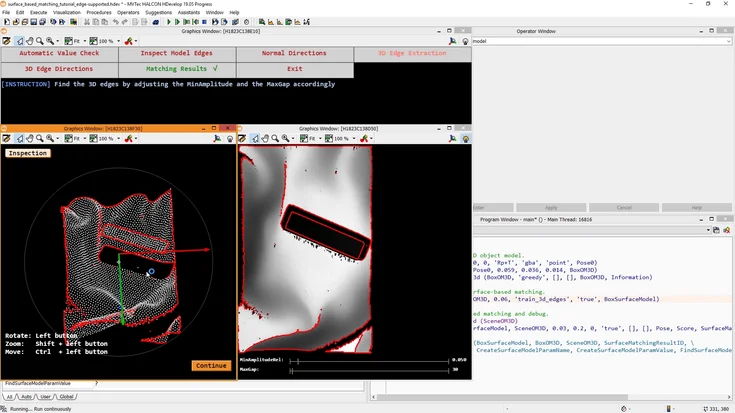Click the Exit button in the tutorial panel
Image resolution: width=735 pixels, height=413 pixels.
[x=294, y=69]
